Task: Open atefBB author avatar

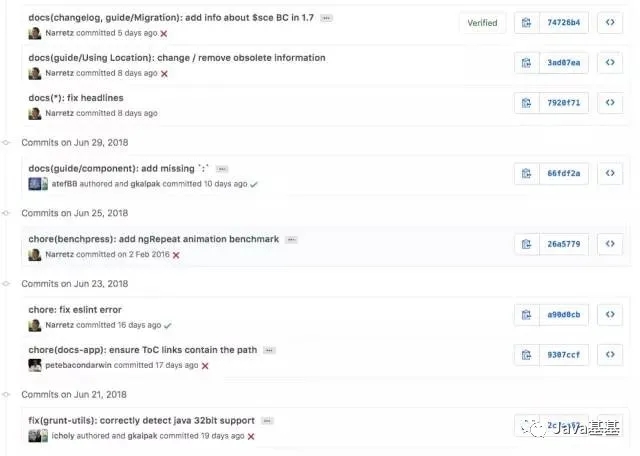Action: click(x=38, y=184)
